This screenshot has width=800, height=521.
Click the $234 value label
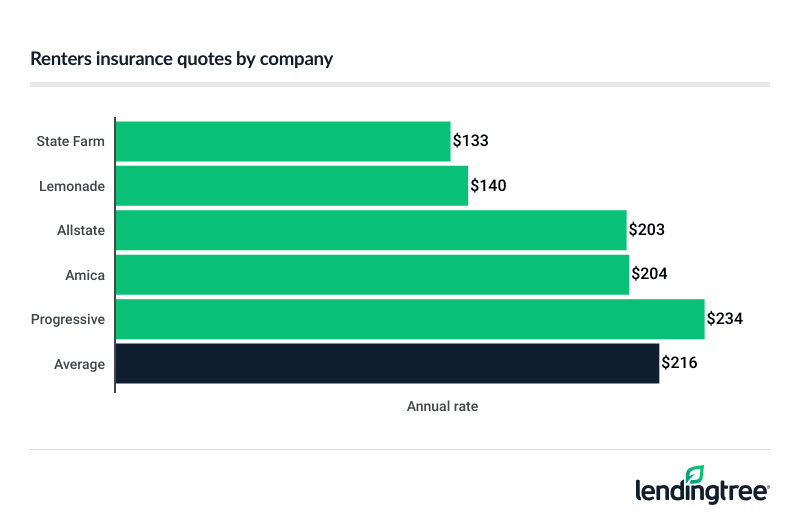(x=724, y=319)
